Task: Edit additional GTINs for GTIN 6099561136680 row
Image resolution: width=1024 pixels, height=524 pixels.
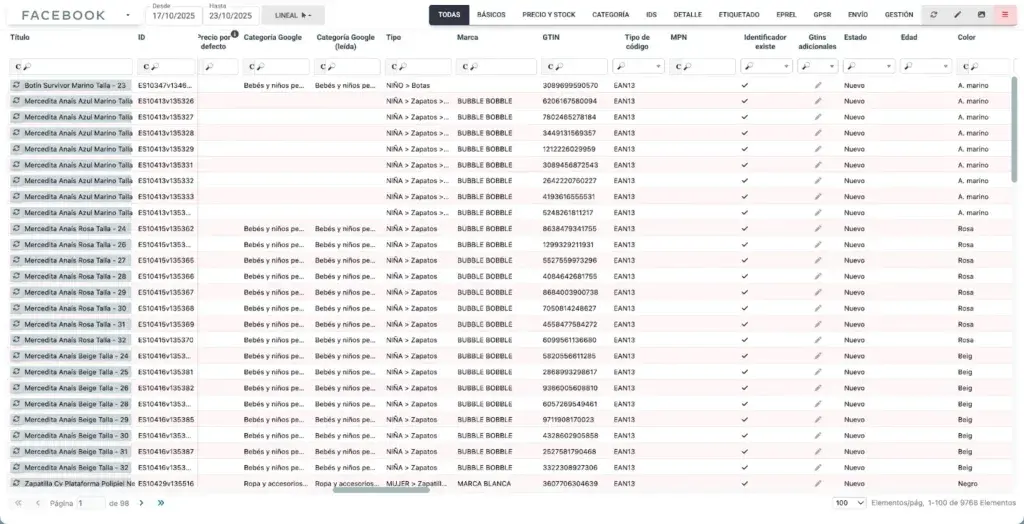Action: pyautogui.click(x=818, y=340)
